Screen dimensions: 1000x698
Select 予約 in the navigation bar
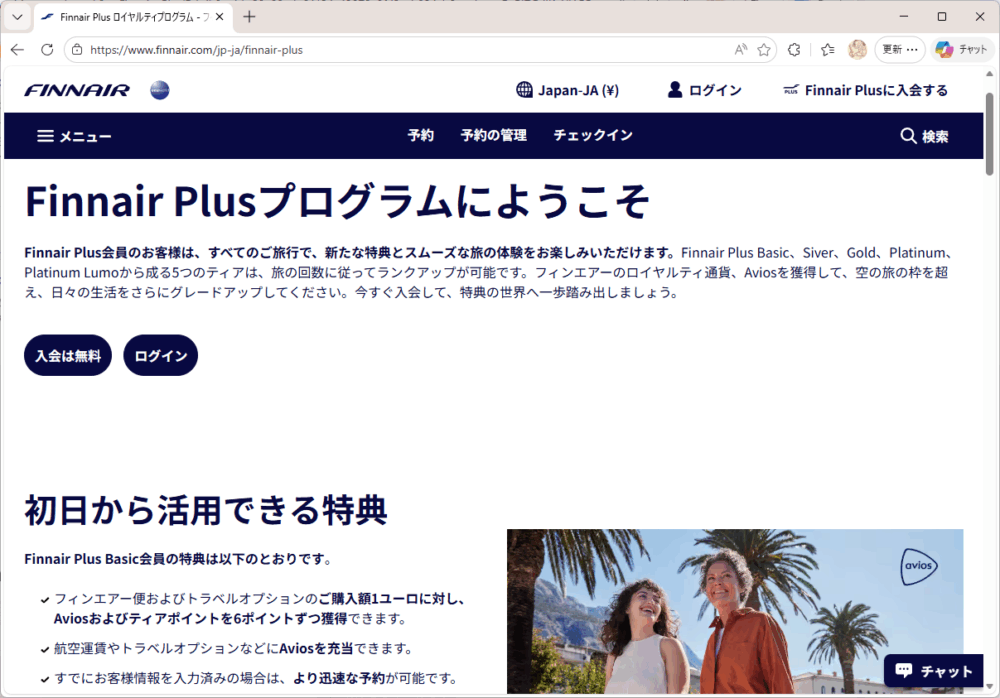421,136
